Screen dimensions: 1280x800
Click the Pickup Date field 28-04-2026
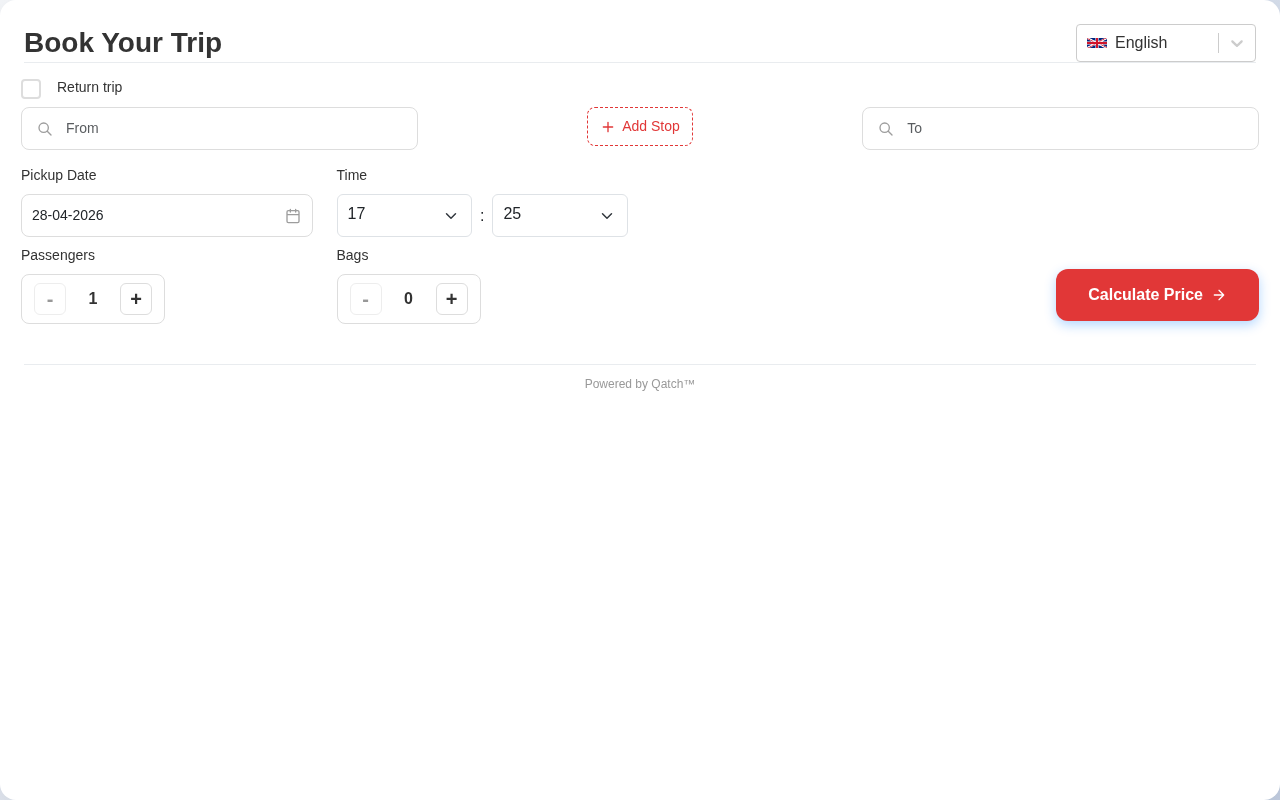[150, 215]
